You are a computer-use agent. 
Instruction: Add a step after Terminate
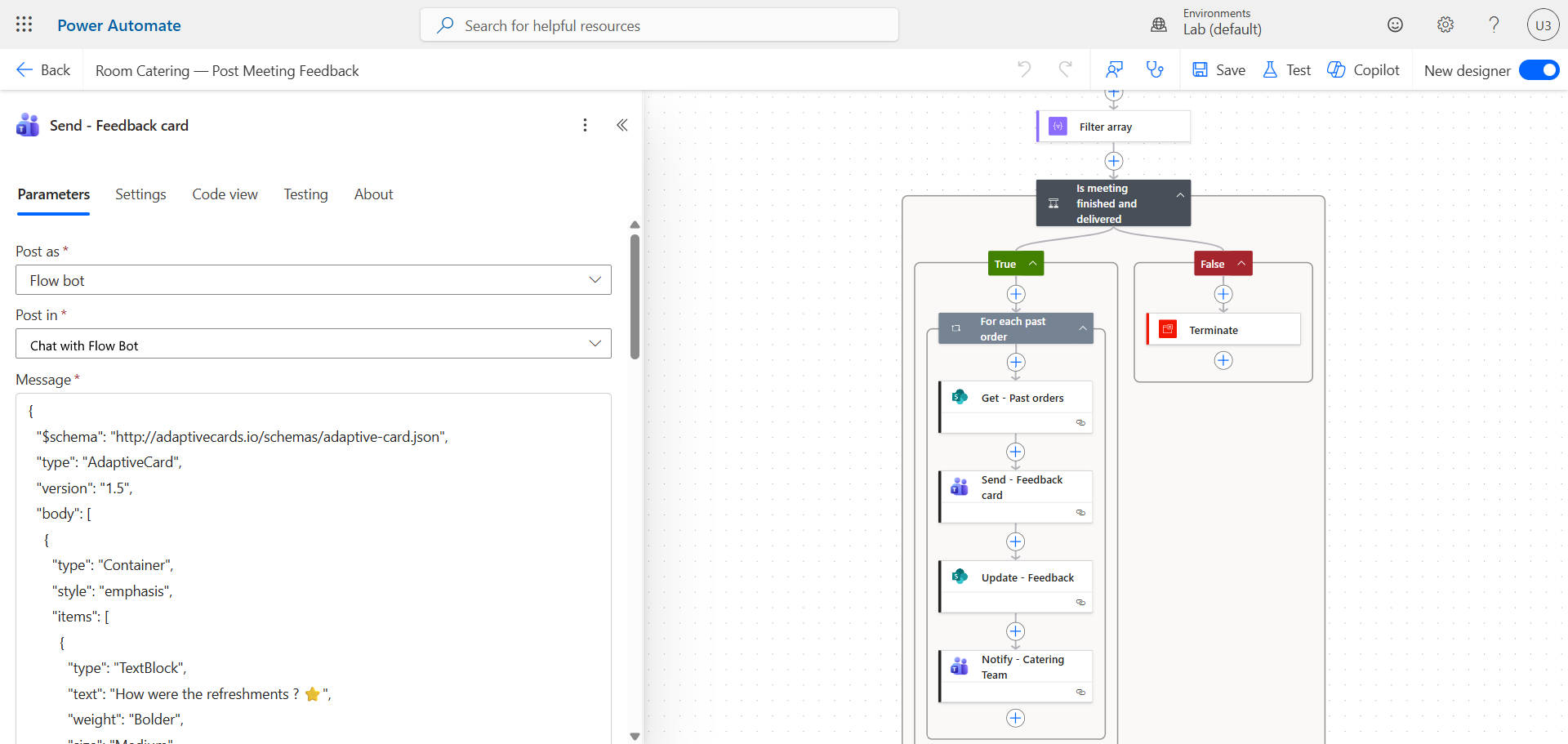[1223, 360]
